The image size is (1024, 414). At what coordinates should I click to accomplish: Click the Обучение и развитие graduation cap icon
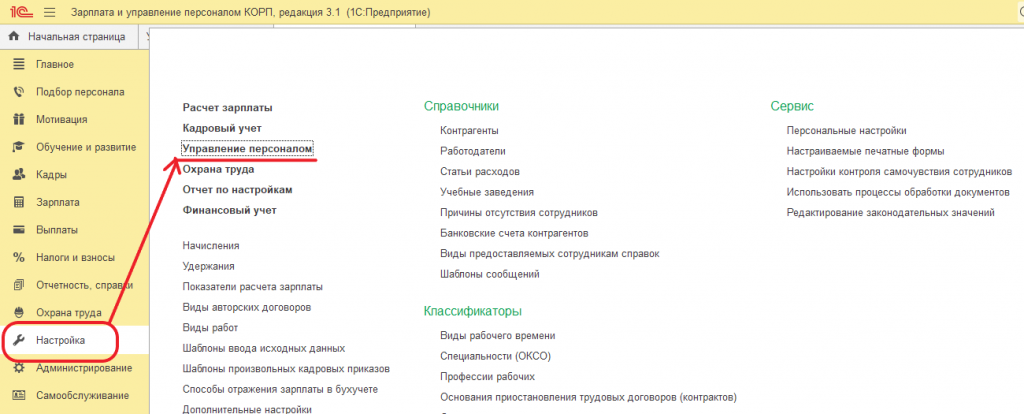pos(19,147)
